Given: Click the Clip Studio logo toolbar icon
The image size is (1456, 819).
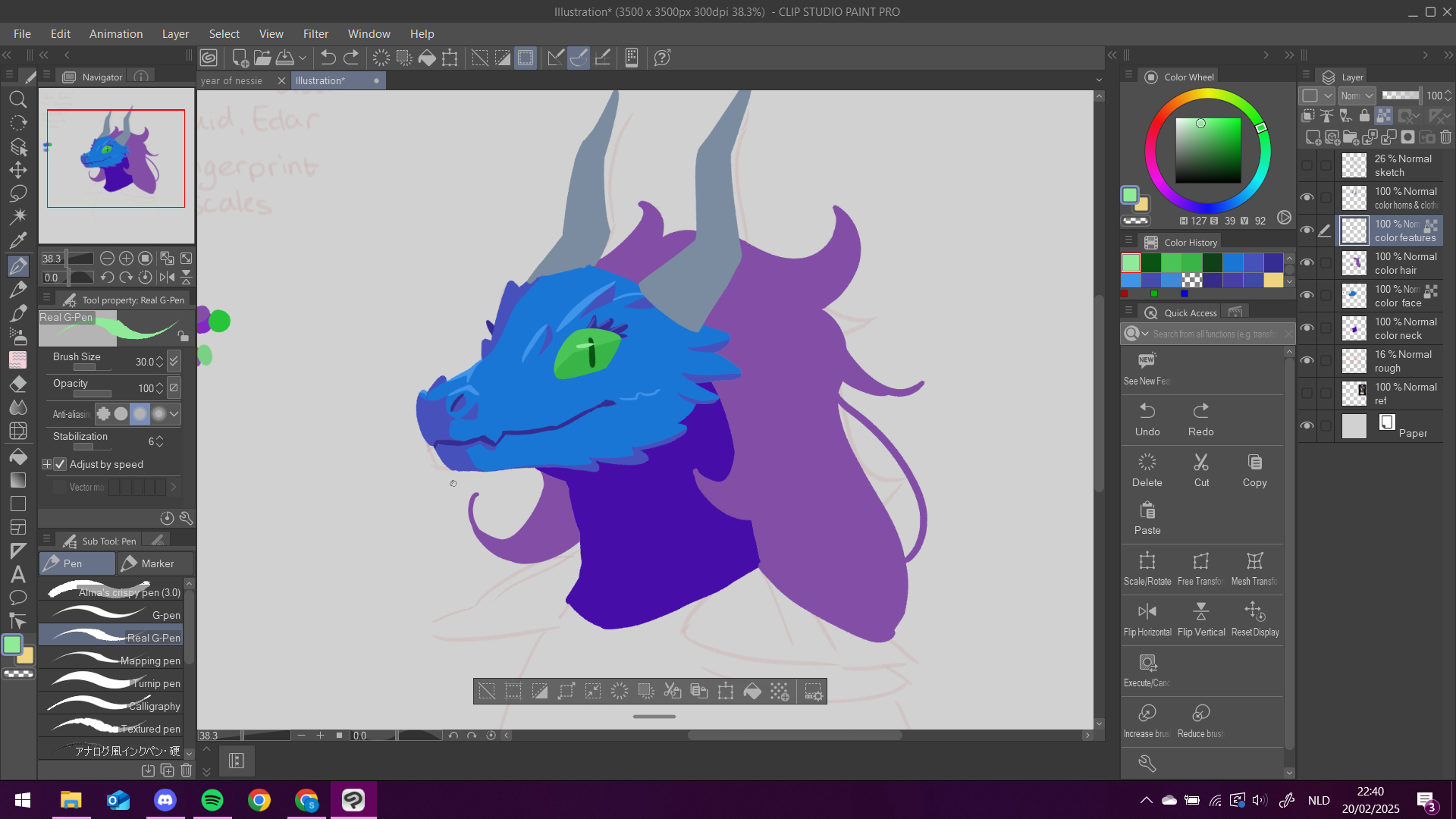Looking at the screenshot, I should (209, 58).
